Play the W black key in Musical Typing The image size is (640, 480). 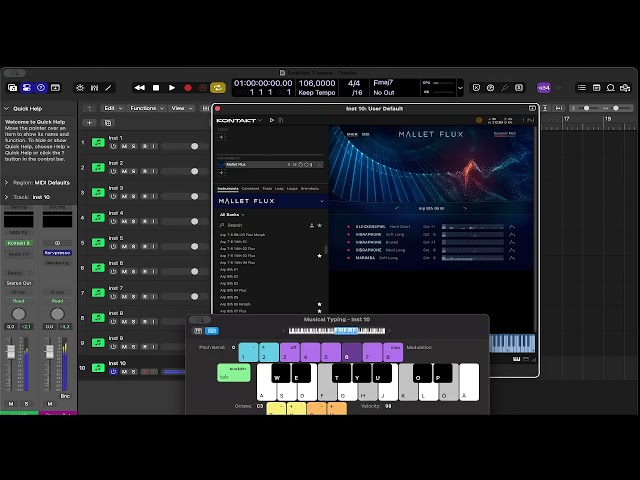tap(280, 373)
